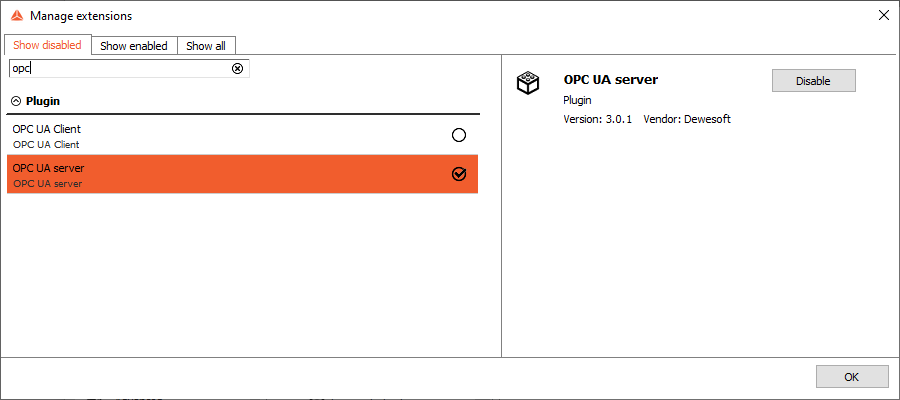Select the OPC UA Client list row
Viewport: 900px width, 400px height.
pyautogui.click(x=242, y=135)
